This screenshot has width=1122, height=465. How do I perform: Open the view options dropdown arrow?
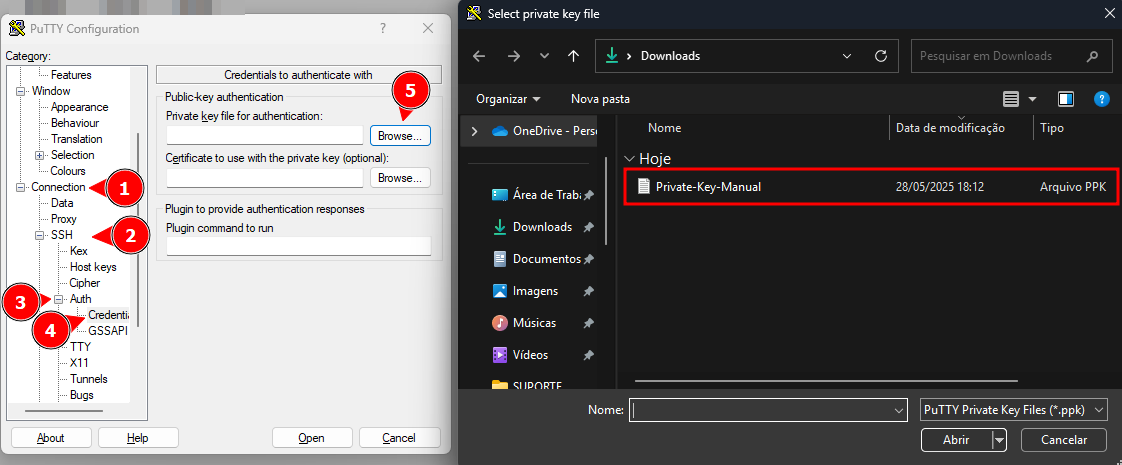tap(1033, 99)
